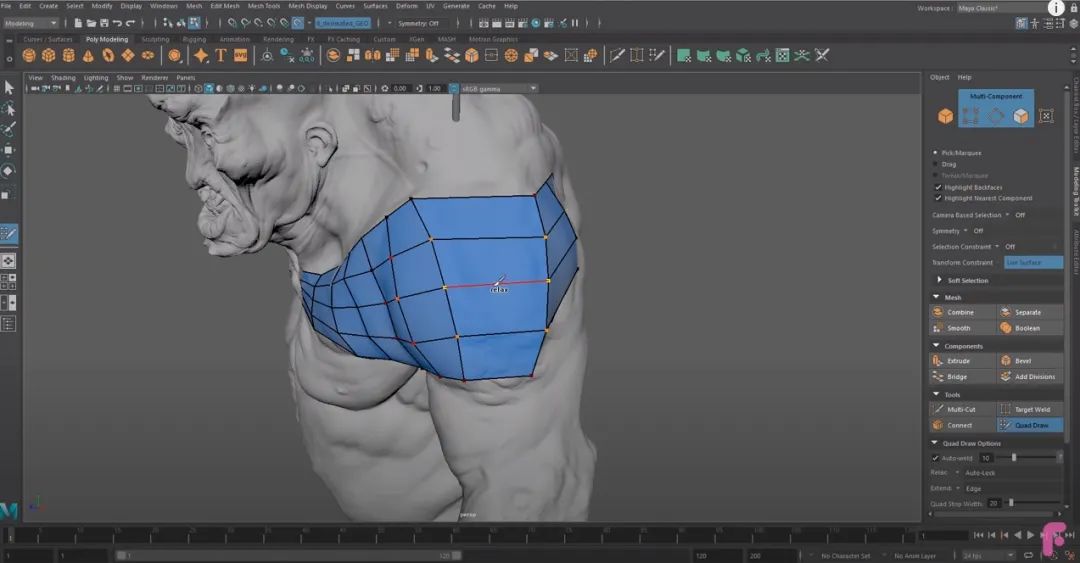The height and width of the screenshot is (563, 1080).
Task: Click the Bridge button
Action: [962, 376]
